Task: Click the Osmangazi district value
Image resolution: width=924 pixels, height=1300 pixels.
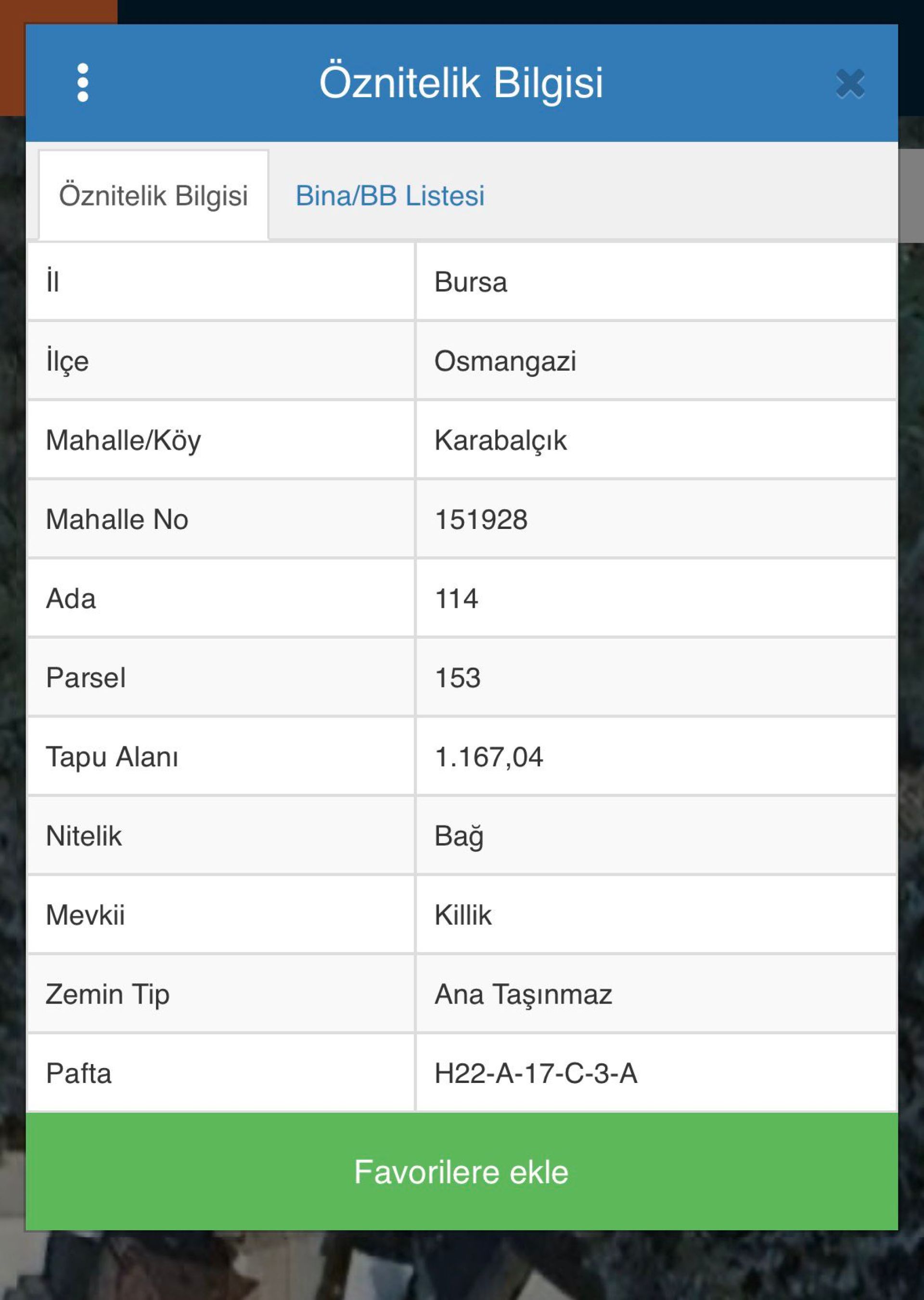Action: click(x=505, y=360)
